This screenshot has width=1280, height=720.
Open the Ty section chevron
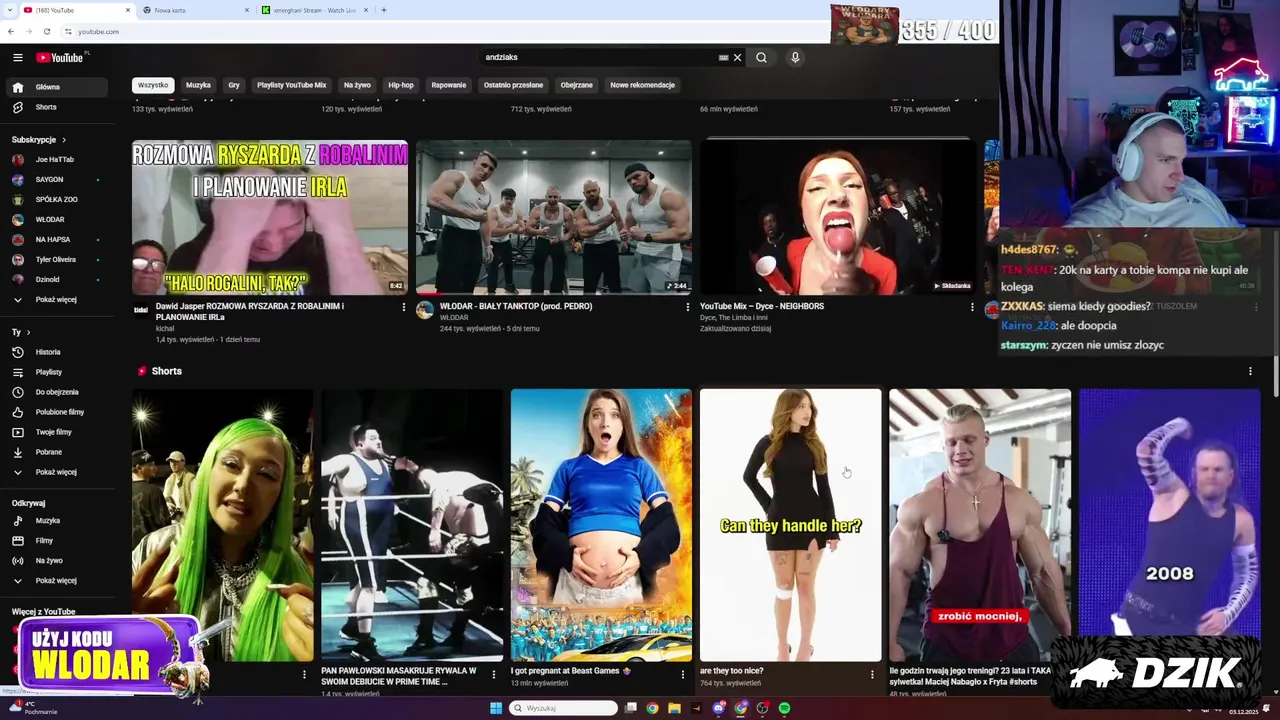tap(28, 332)
